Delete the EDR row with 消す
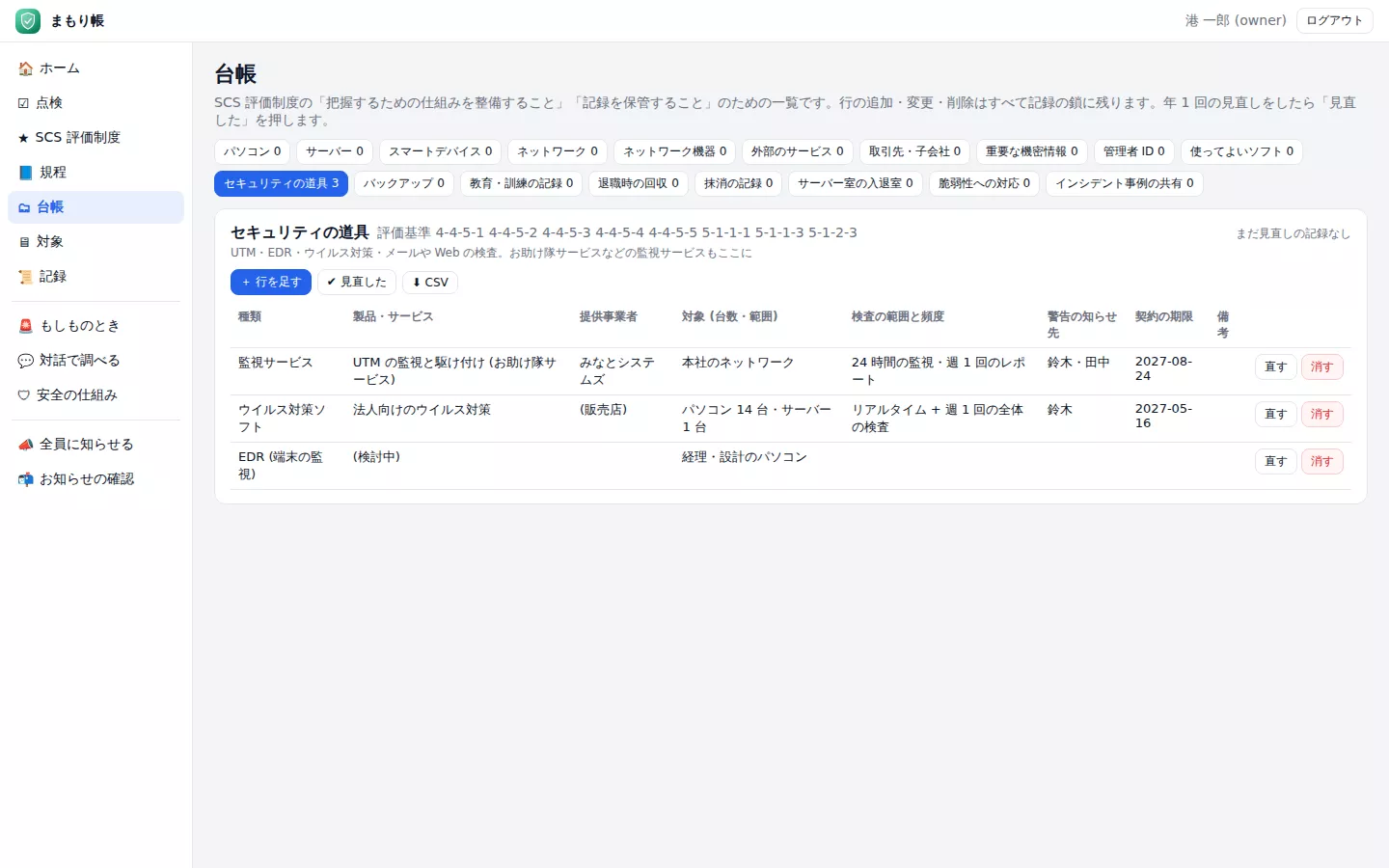Viewport: 1389px width, 868px height. (x=1321, y=461)
